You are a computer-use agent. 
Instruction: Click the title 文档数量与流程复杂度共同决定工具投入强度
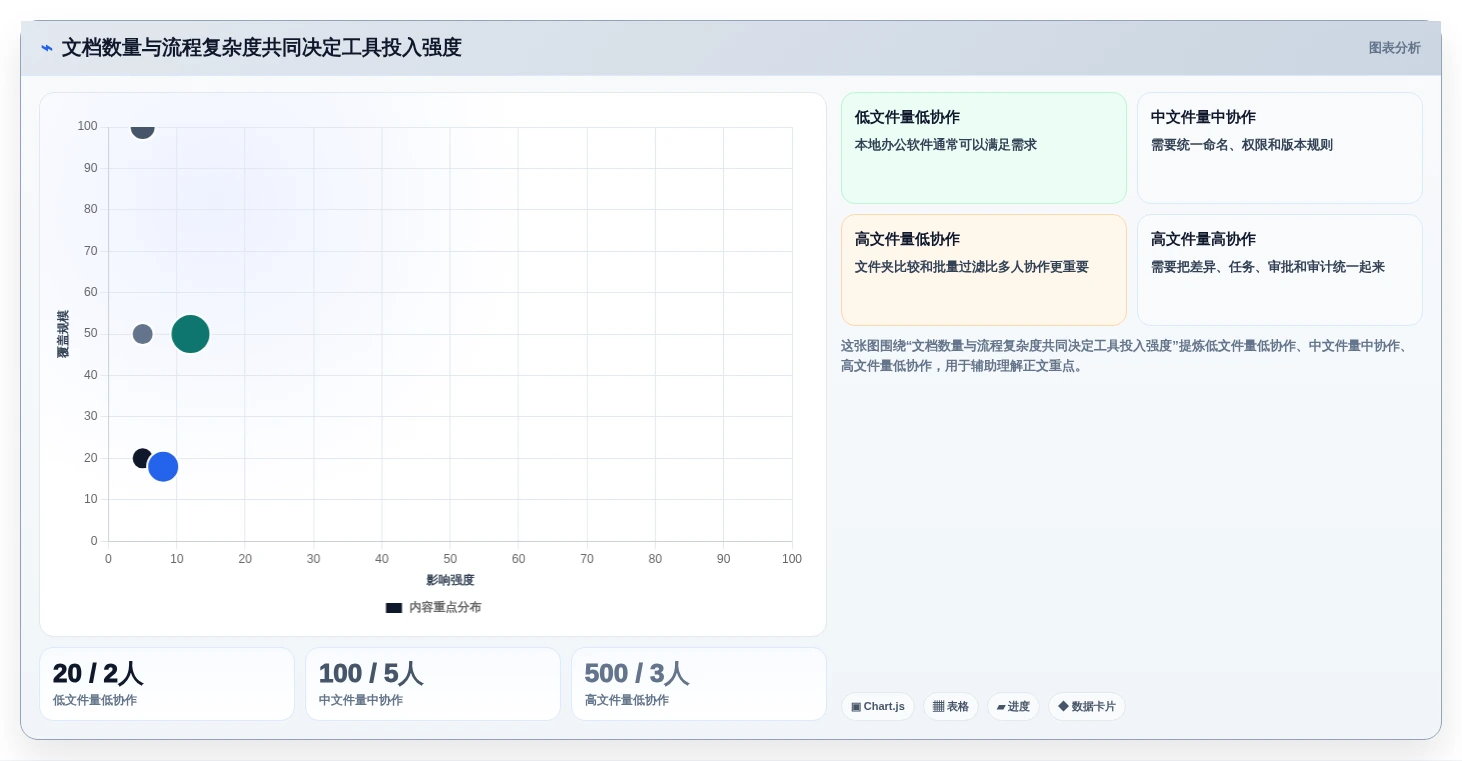click(x=262, y=48)
